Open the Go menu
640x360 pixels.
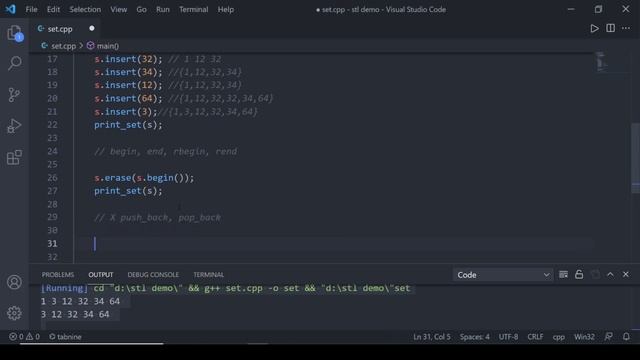click(141, 9)
